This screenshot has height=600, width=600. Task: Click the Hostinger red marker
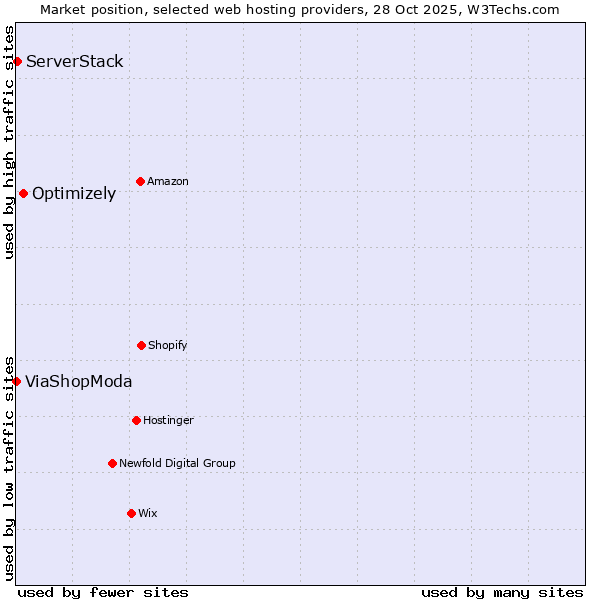pyautogui.click(x=136, y=421)
